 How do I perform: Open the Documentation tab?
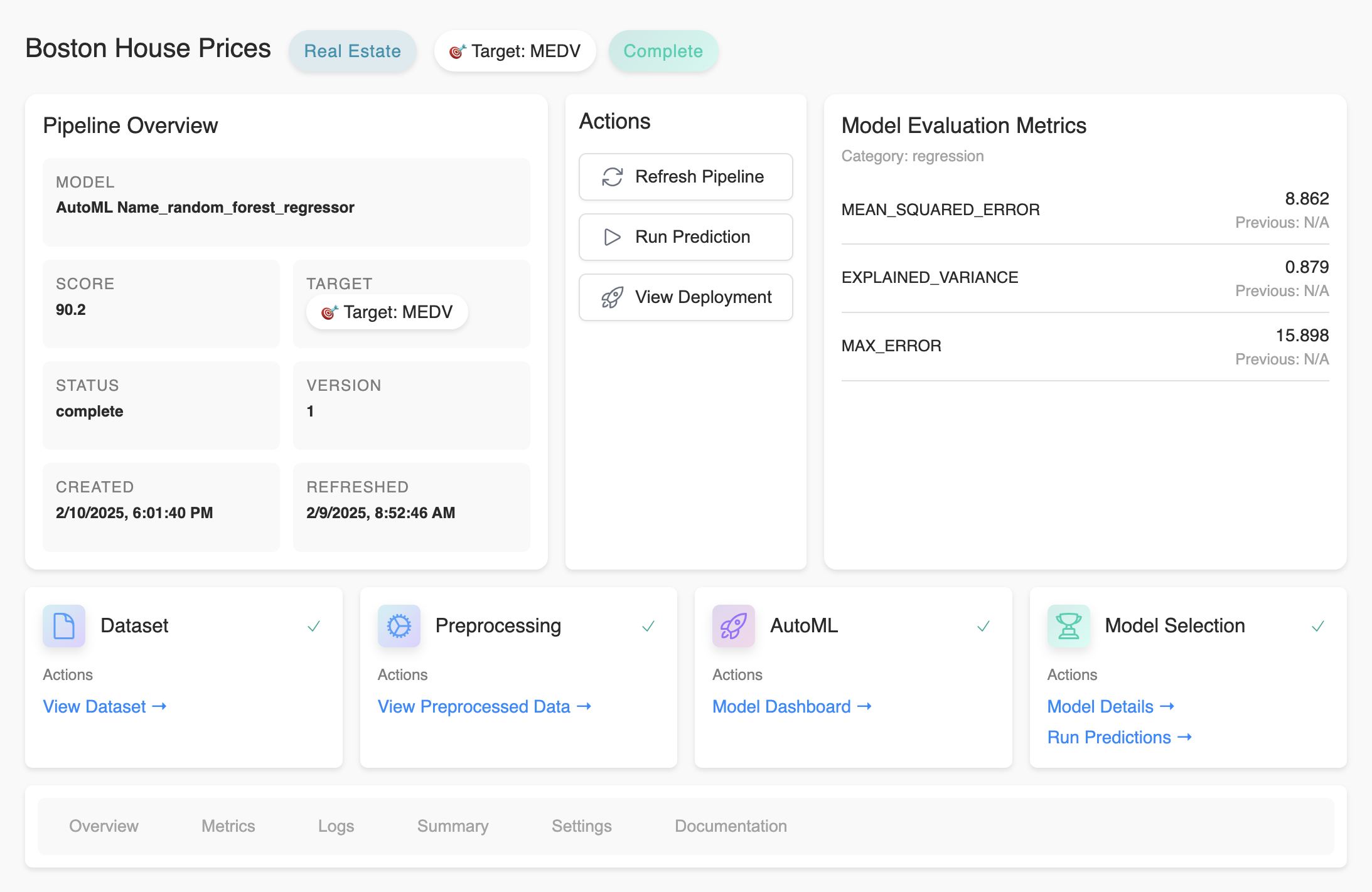coord(731,826)
